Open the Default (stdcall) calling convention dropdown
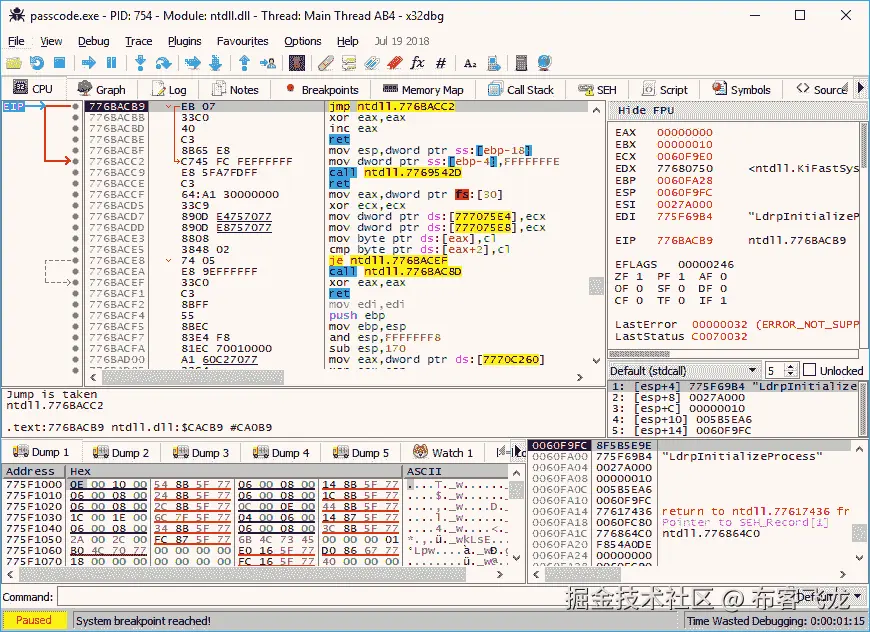Image resolution: width=870 pixels, height=632 pixels. (x=684, y=370)
